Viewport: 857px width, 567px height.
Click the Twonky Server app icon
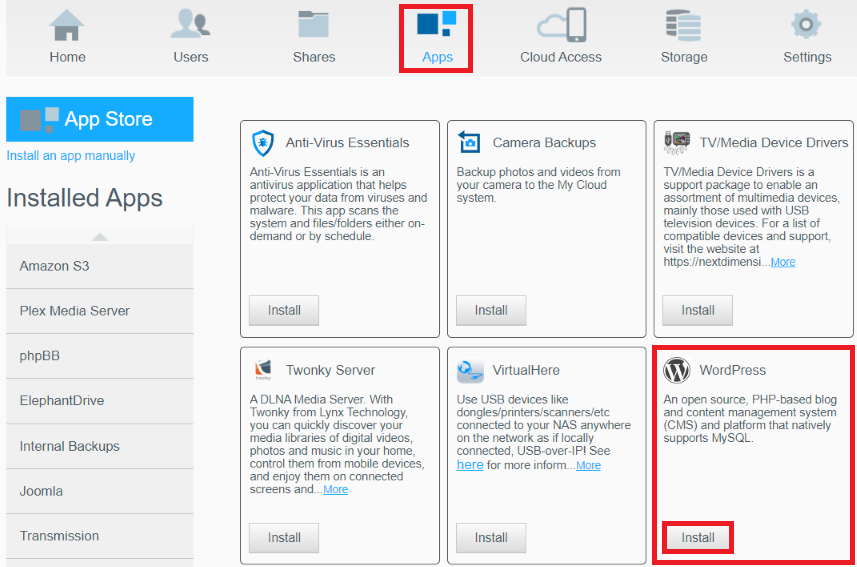(263, 370)
